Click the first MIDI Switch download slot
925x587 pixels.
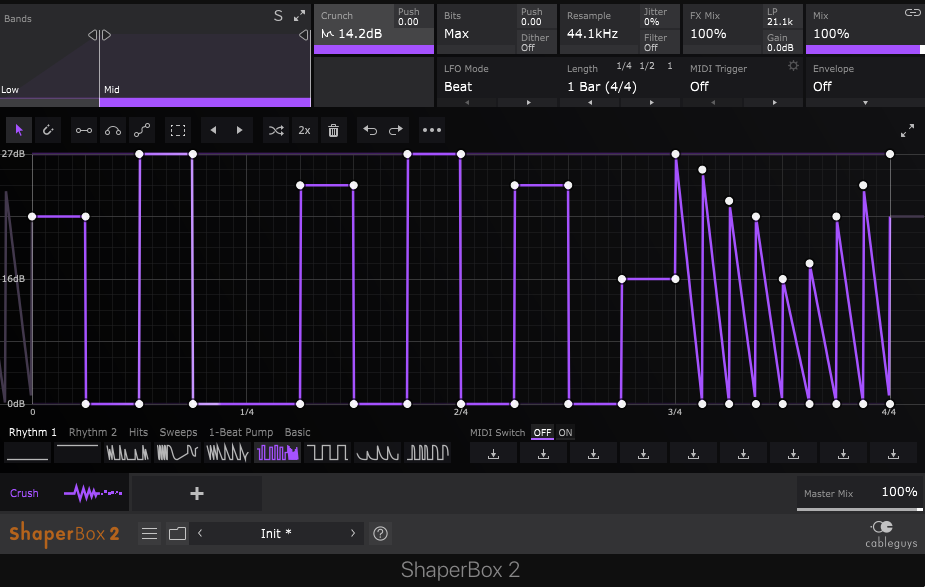pos(494,454)
